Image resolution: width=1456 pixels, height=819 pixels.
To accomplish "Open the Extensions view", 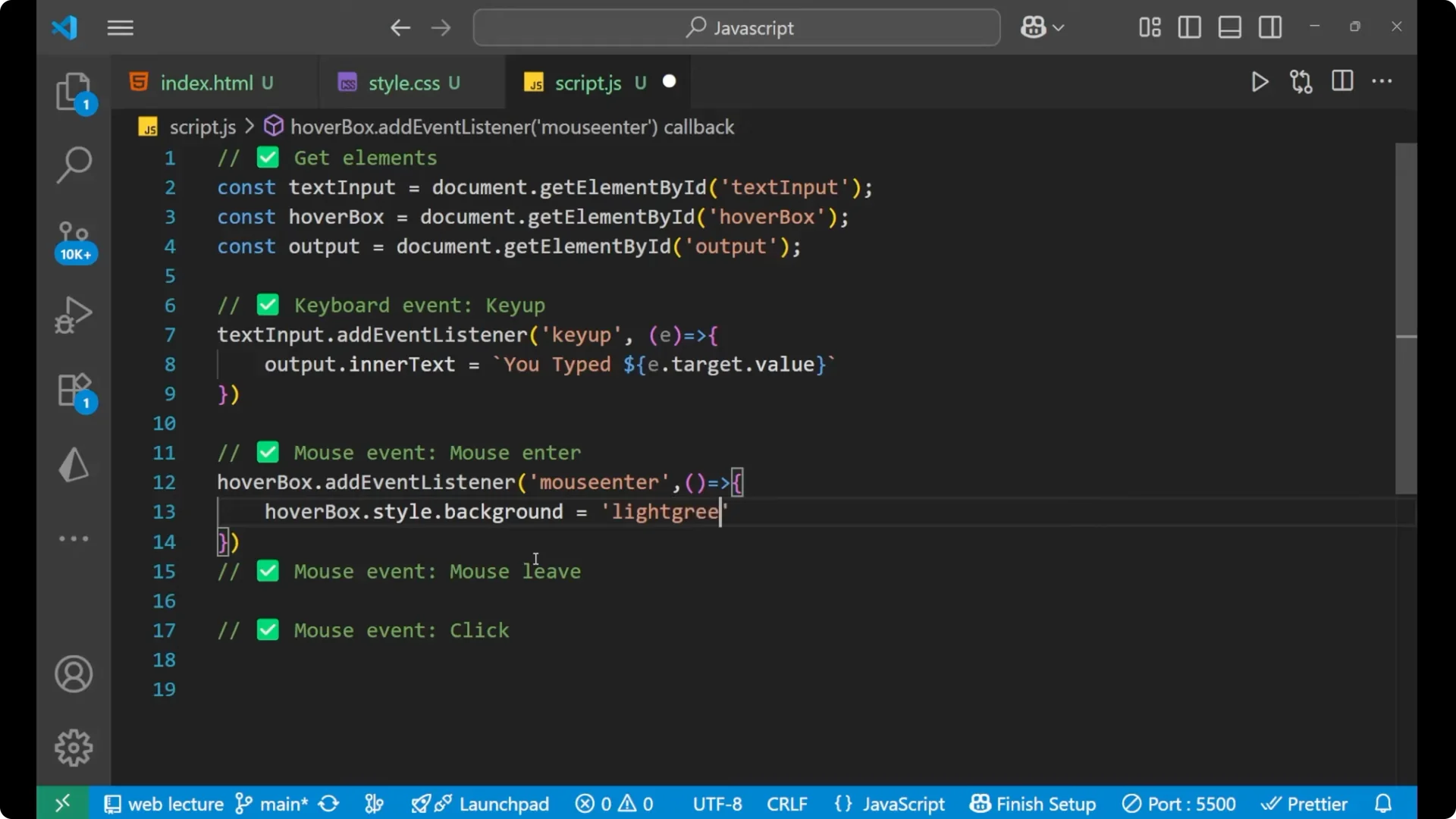I will 74,390.
